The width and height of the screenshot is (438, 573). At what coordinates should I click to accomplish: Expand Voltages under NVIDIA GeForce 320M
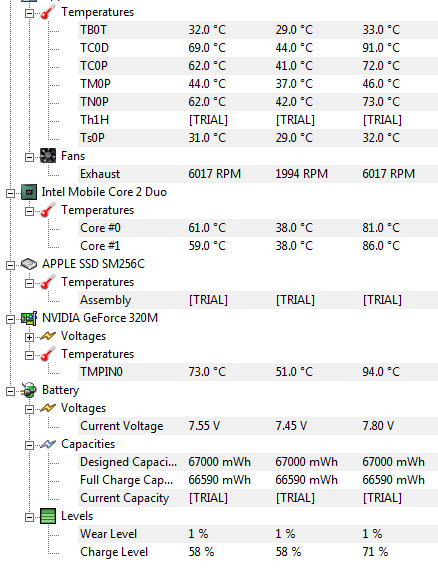(29, 337)
